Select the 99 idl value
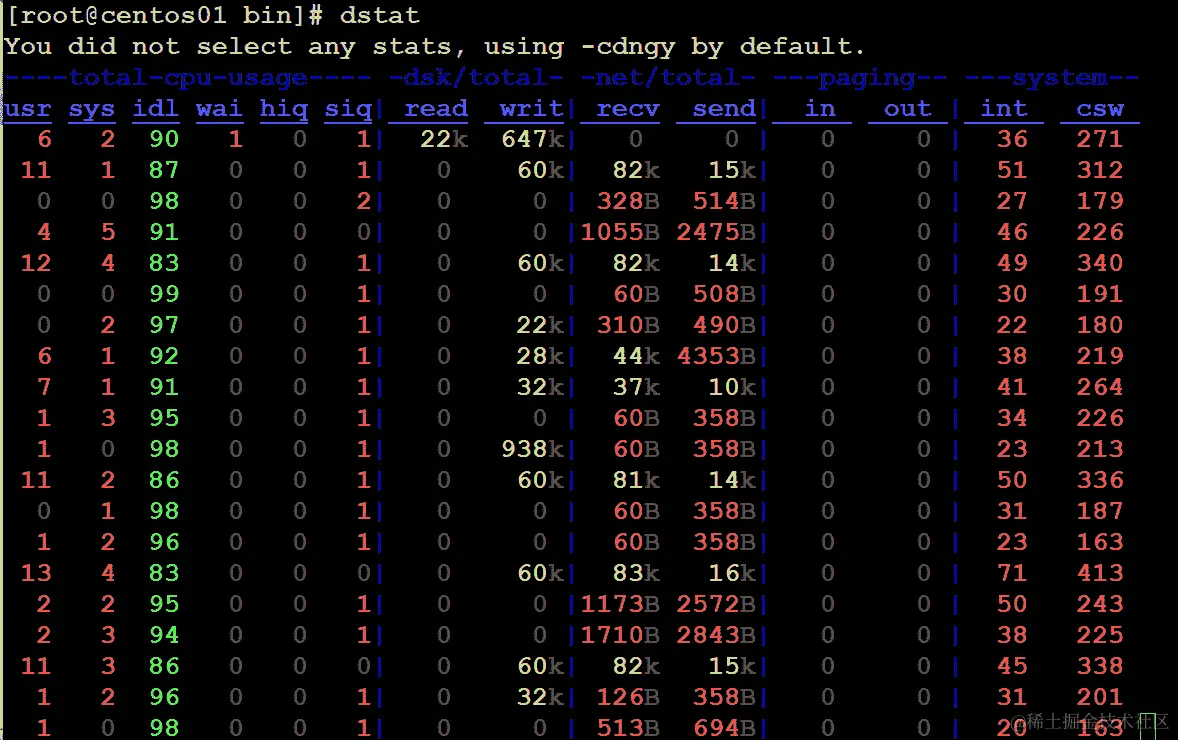Viewport: 1178px width, 740px height. coord(164,294)
